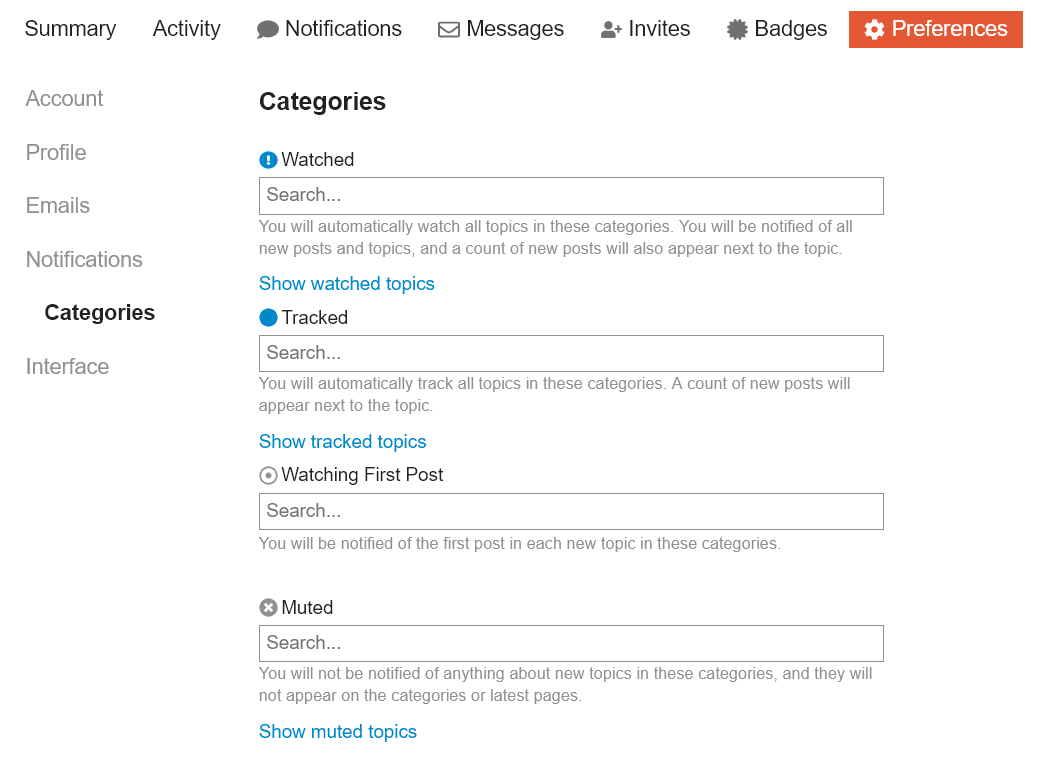Click the Muted cross icon
Image resolution: width=1049 pixels, height=758 pixels.
point(268,607)
